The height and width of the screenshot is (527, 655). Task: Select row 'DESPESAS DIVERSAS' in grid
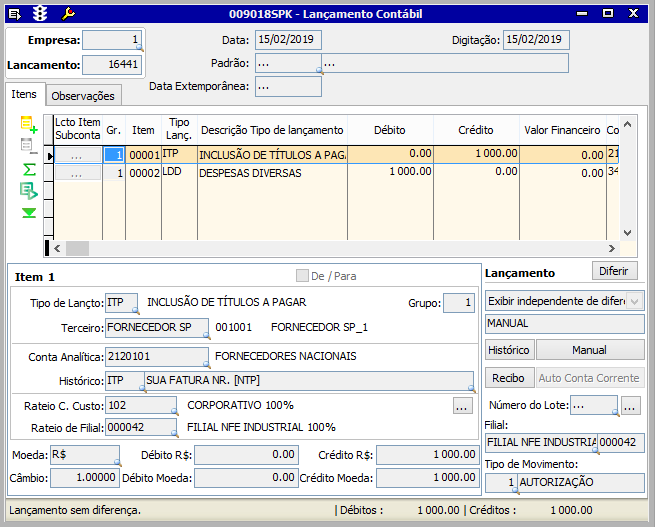[x=336, y=173]
